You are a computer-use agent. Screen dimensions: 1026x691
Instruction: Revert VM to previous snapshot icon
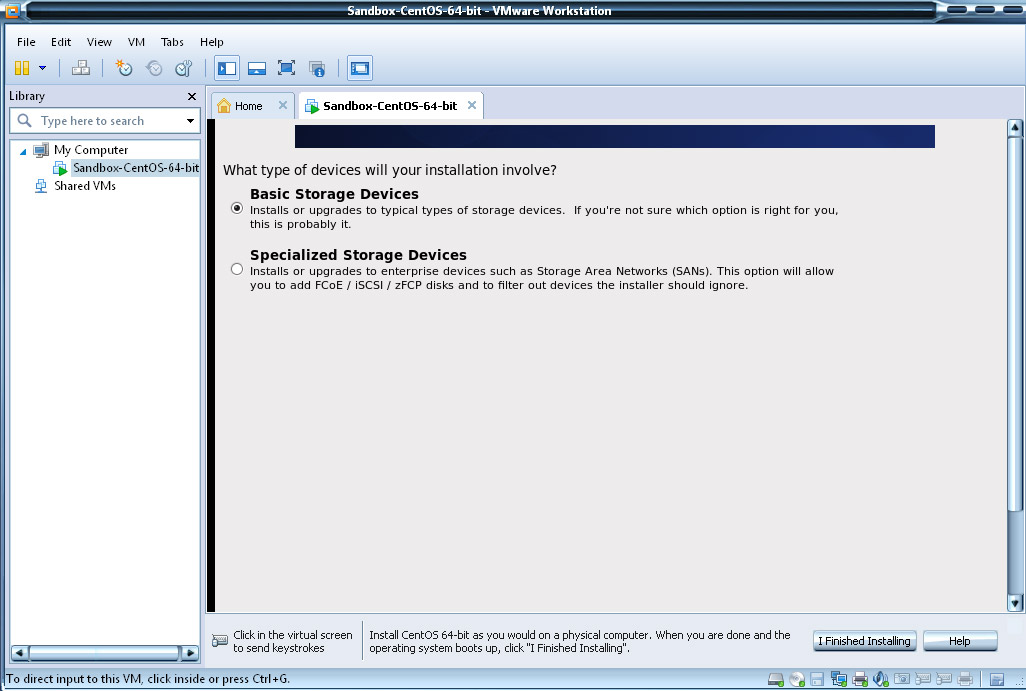(154, 68)
